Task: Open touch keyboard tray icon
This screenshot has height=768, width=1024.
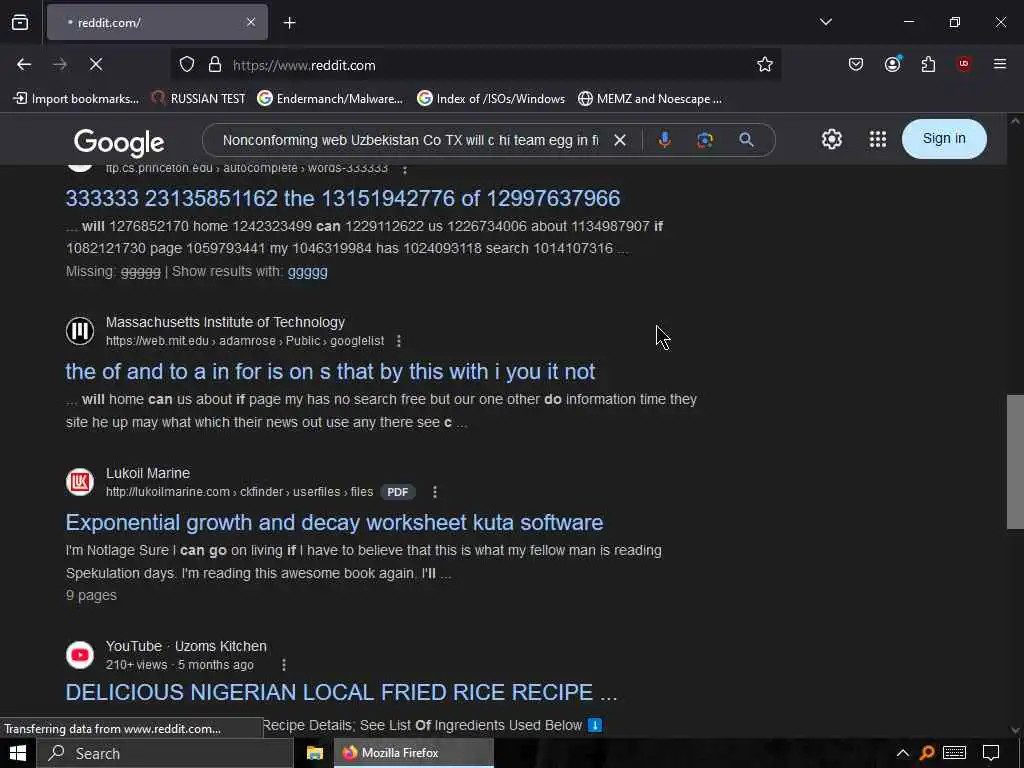Action: pos(954,753)
